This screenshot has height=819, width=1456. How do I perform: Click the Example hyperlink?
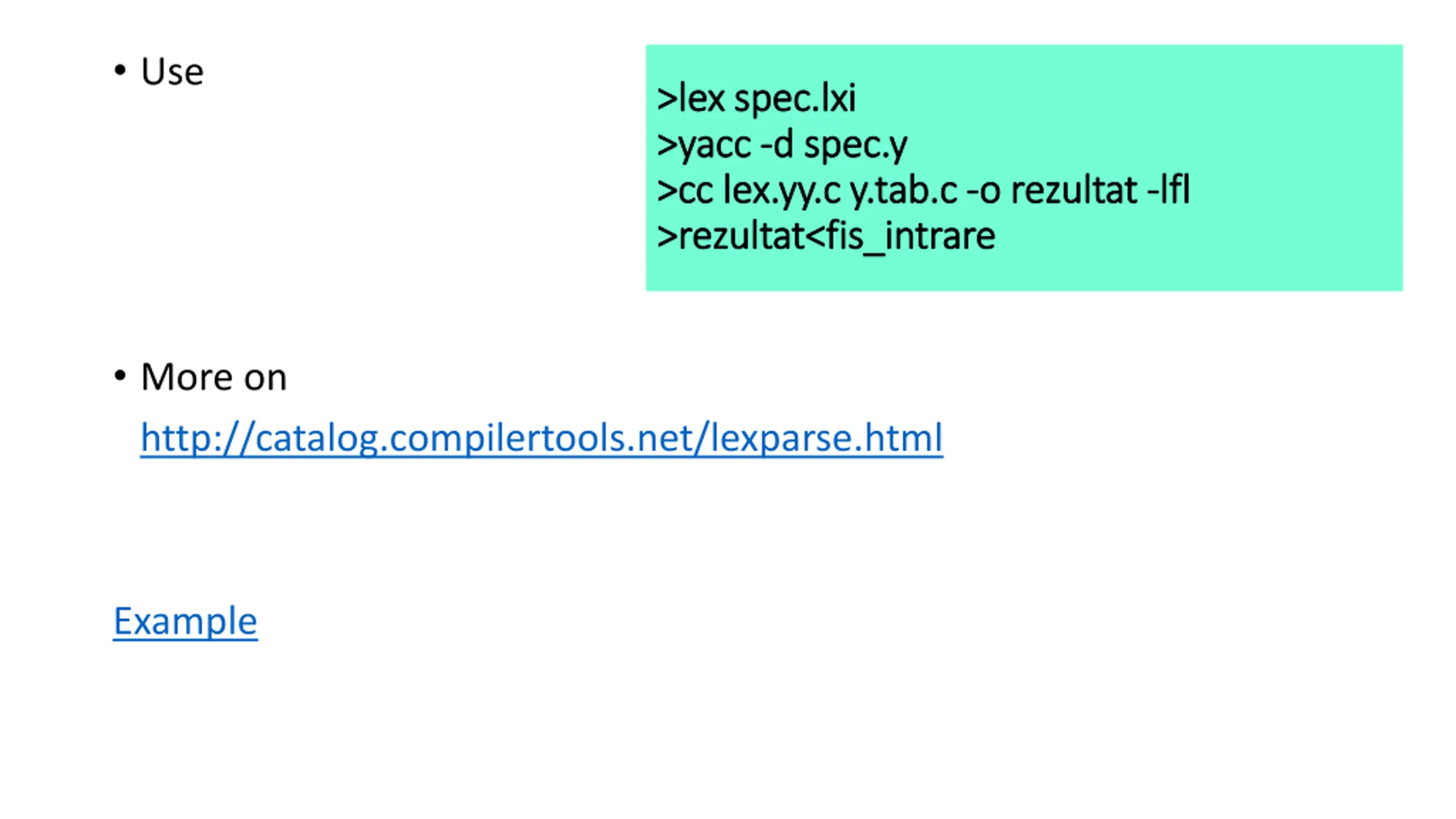(185, 621)
